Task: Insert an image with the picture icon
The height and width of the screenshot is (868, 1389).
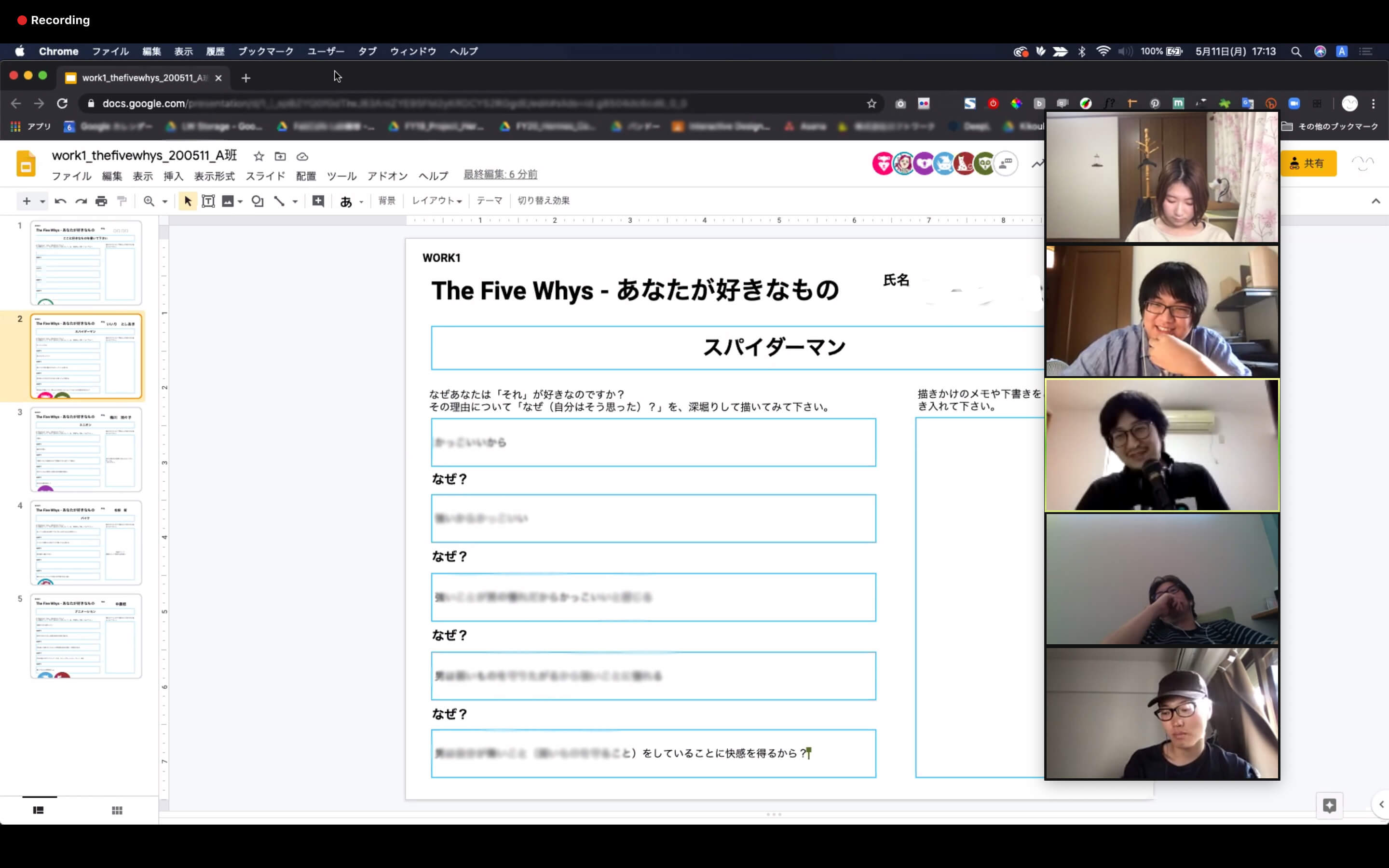Action: (x=228, y=201)
